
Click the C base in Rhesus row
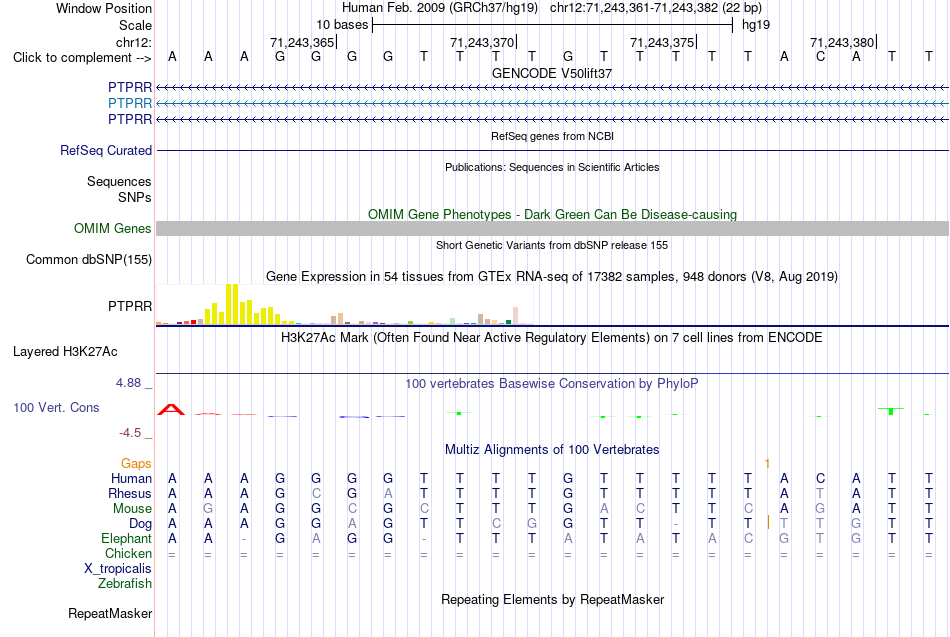point(316,493)
